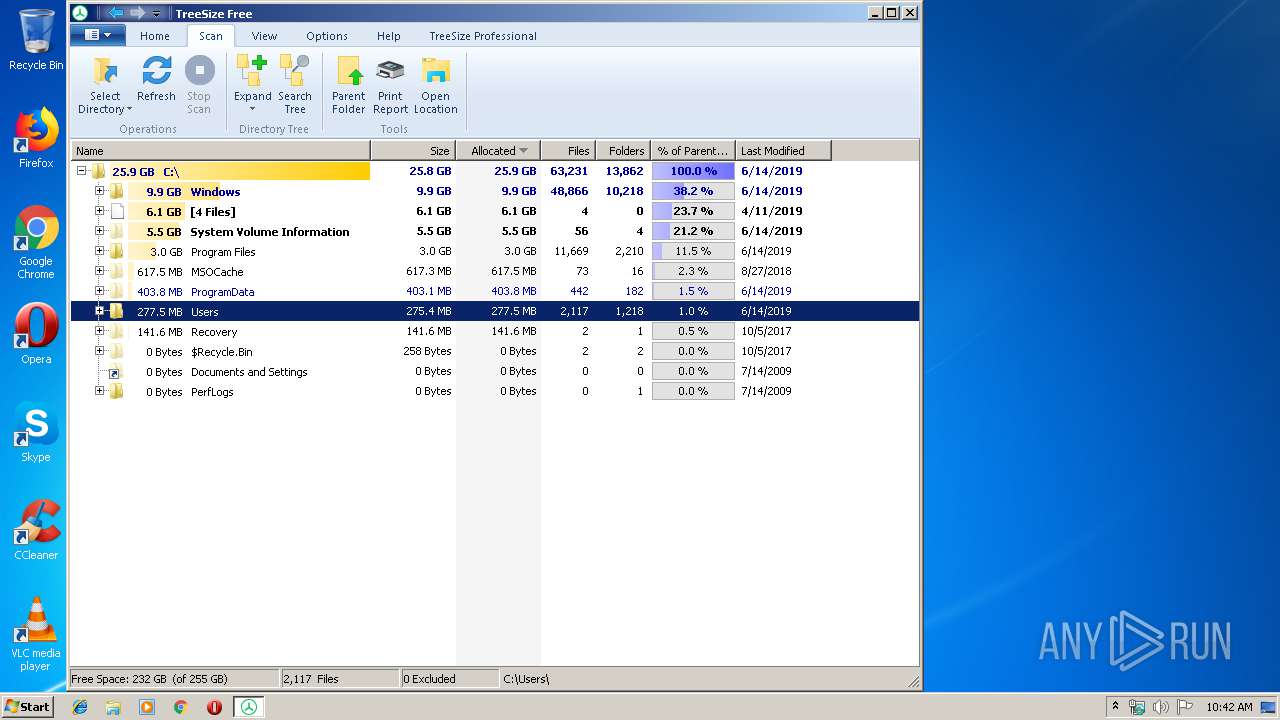The image size is (1280, 720).
Task: Select the Windows folder row
Action: tap(495, 191)
